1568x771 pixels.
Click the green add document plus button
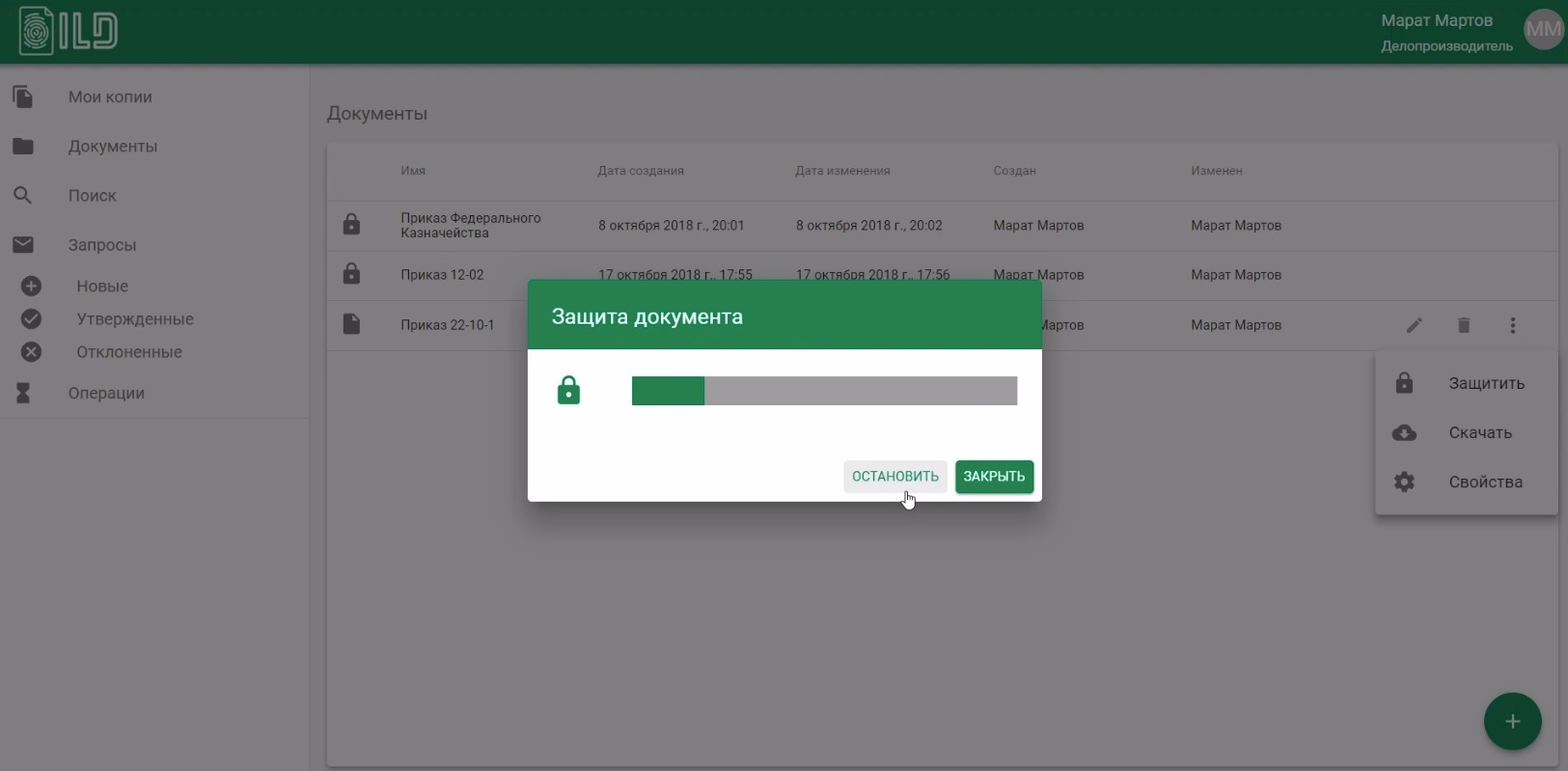coord(1512,721)
